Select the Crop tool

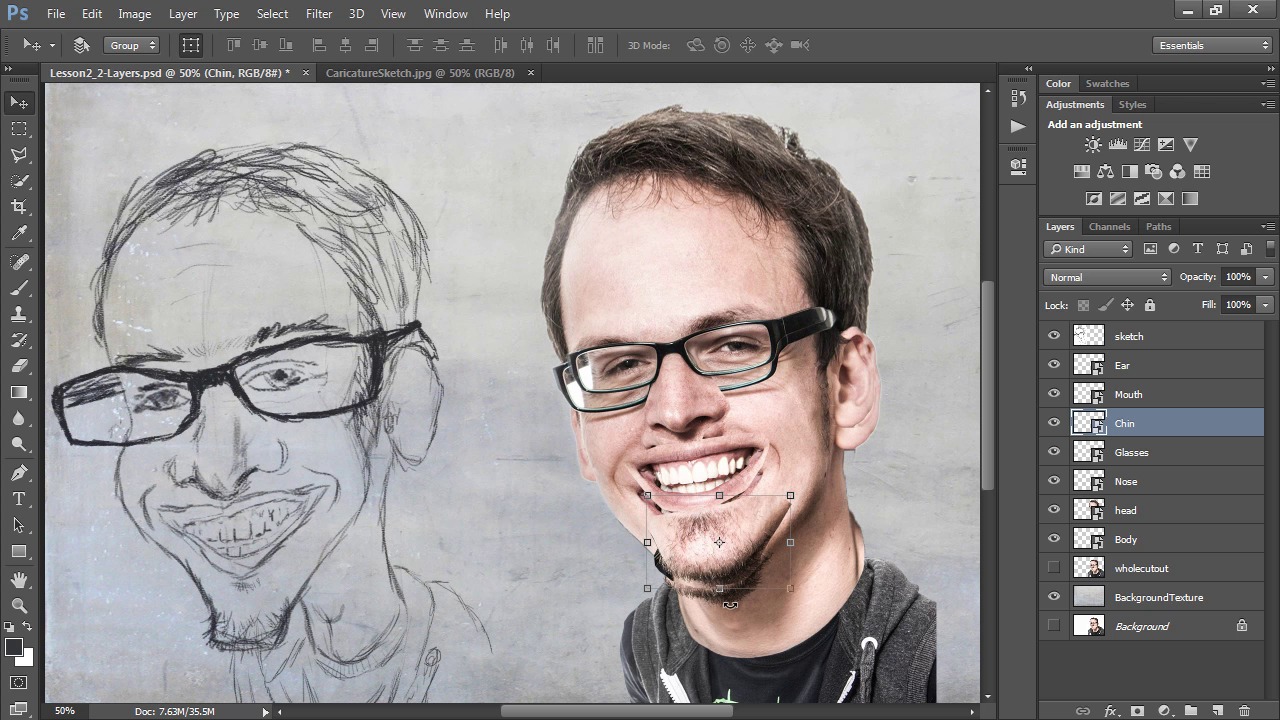pyautogui.click(x=19, y=207)
